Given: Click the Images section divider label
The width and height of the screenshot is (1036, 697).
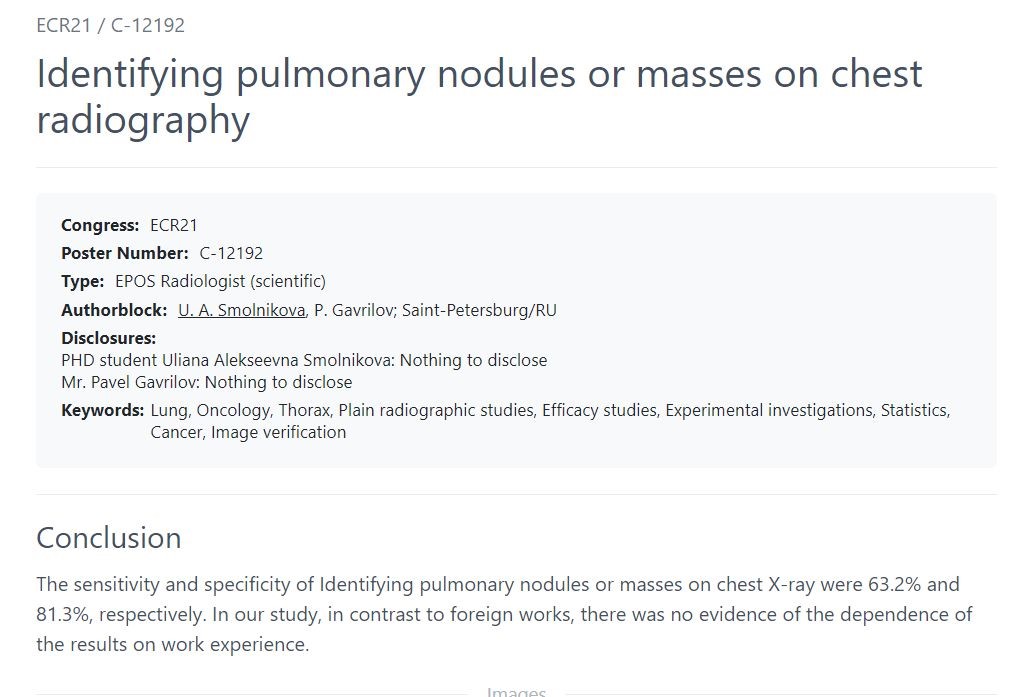Looking at the screenshot, I should tap(516, 692).
